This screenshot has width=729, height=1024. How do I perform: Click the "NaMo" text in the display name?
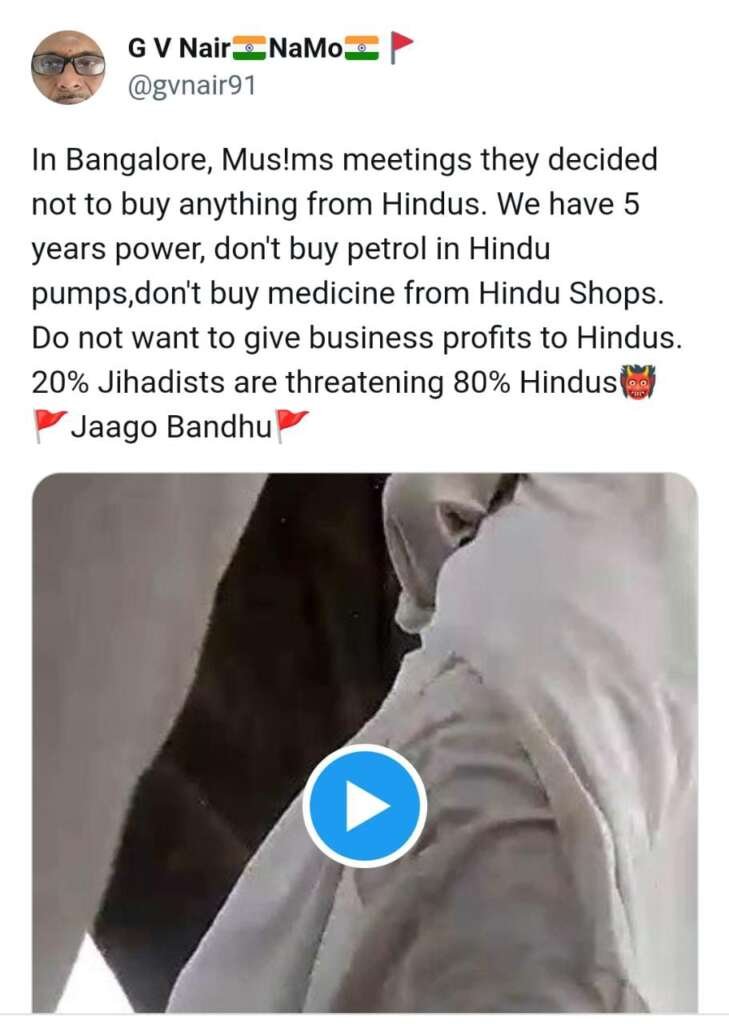(305, 49)
